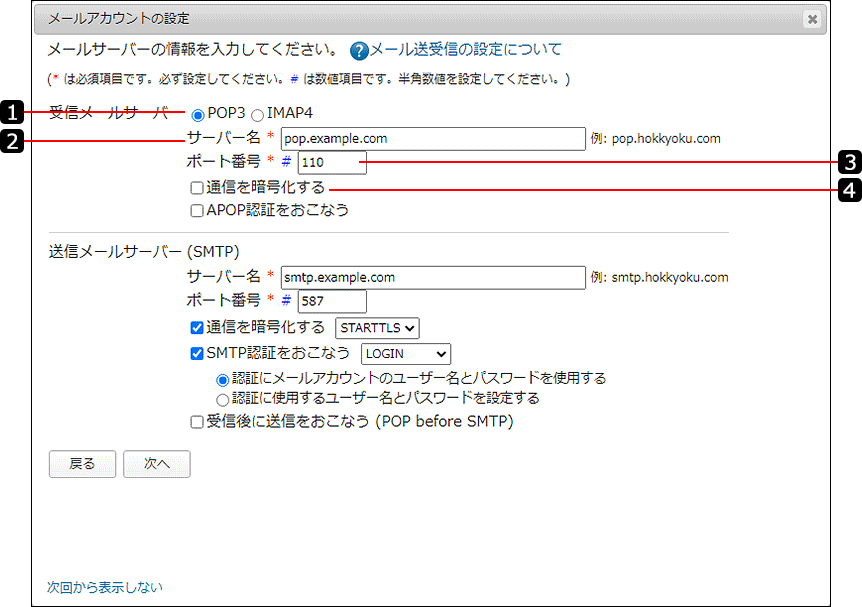Open the STARTTLS encryption dropdown
The width and height of the screenshot is (862, 607).
tap(377, 328)
